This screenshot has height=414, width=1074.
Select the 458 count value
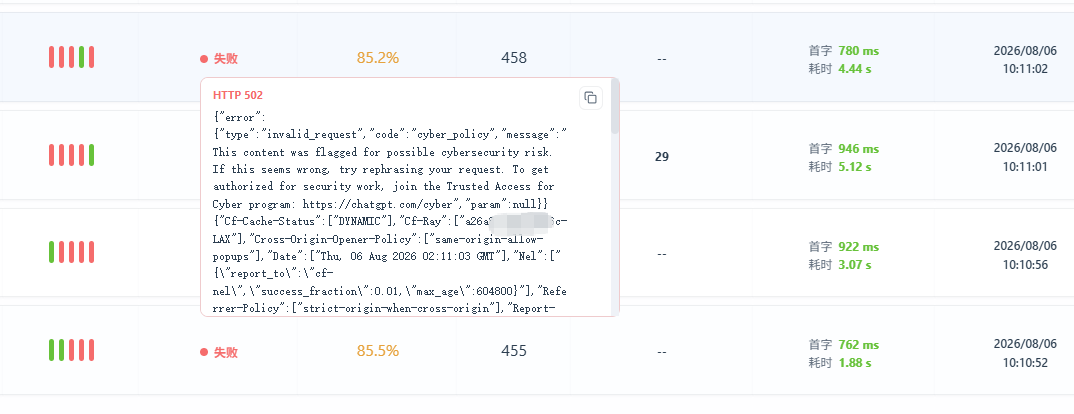point(514,58)
